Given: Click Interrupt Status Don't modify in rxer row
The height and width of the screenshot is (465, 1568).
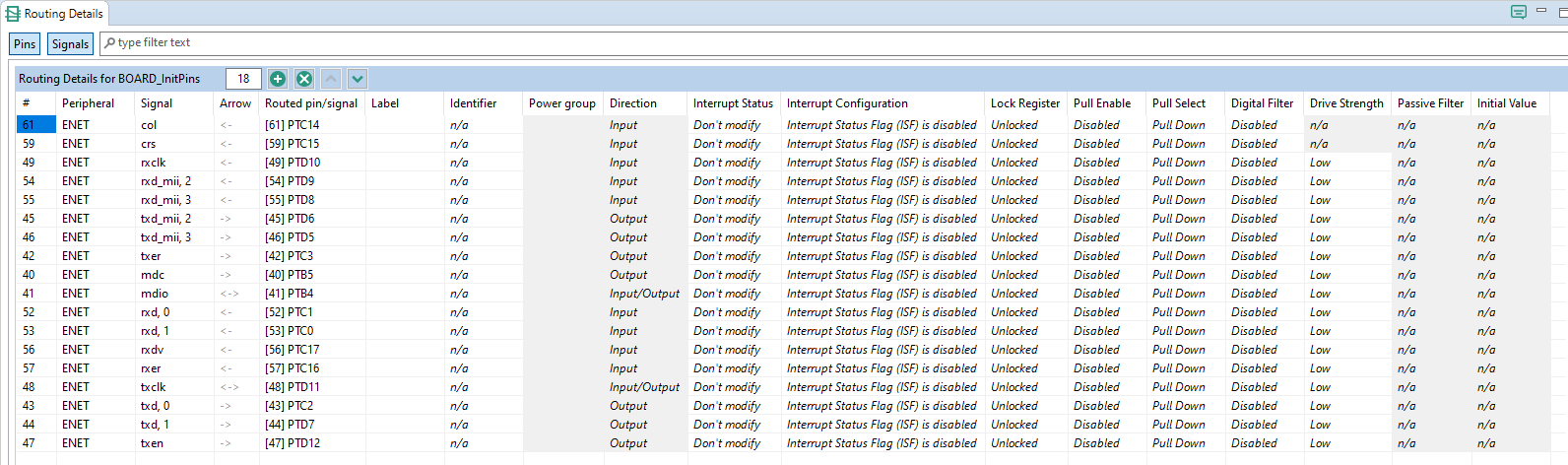Looking at the screenshot, I should pyautogui.click(x=735, y=368).
